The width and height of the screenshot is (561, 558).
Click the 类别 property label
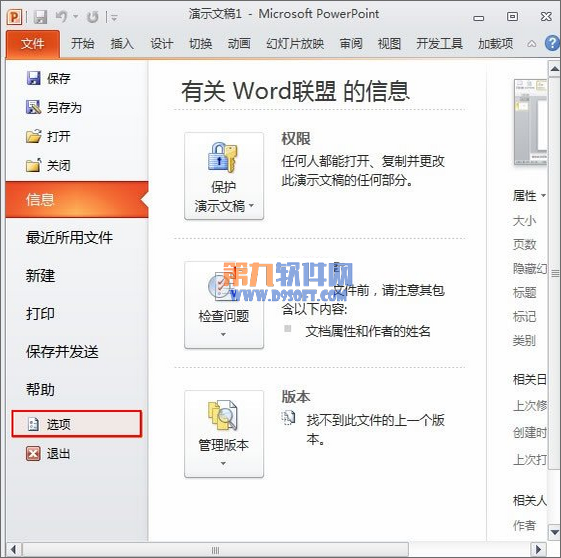pos(525,341)
